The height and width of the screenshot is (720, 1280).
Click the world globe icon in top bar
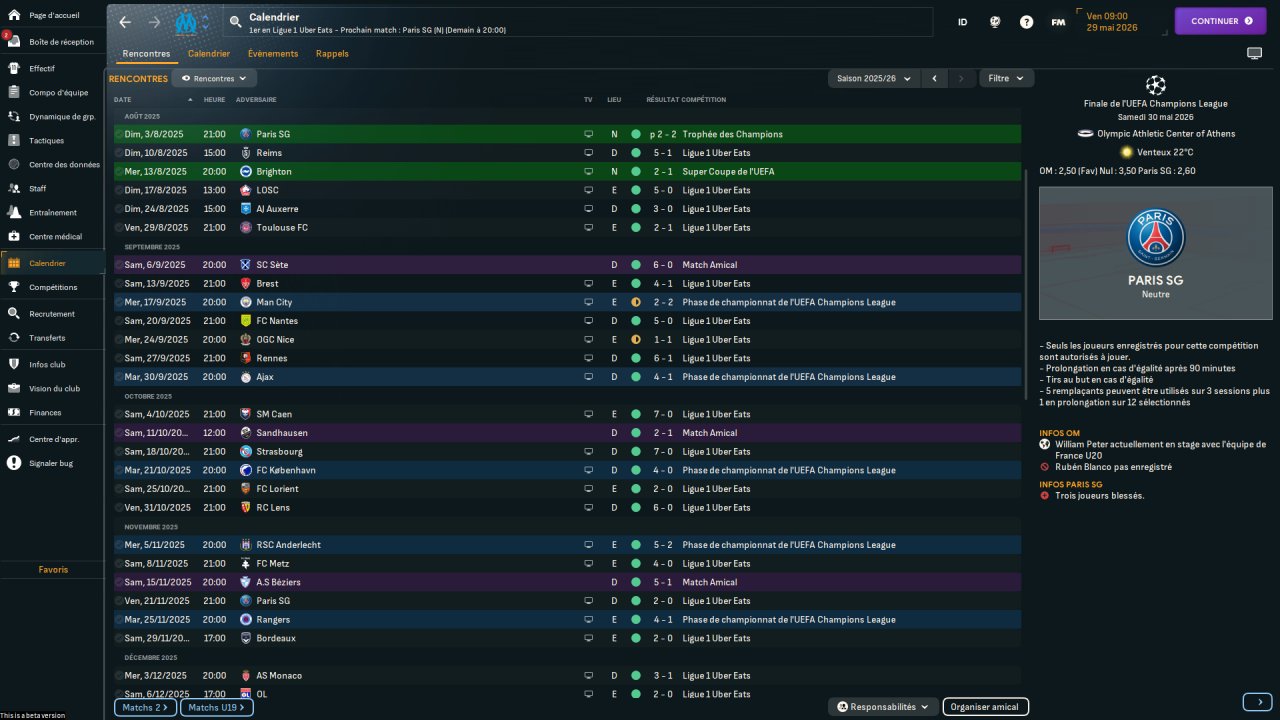click(994, 22)
